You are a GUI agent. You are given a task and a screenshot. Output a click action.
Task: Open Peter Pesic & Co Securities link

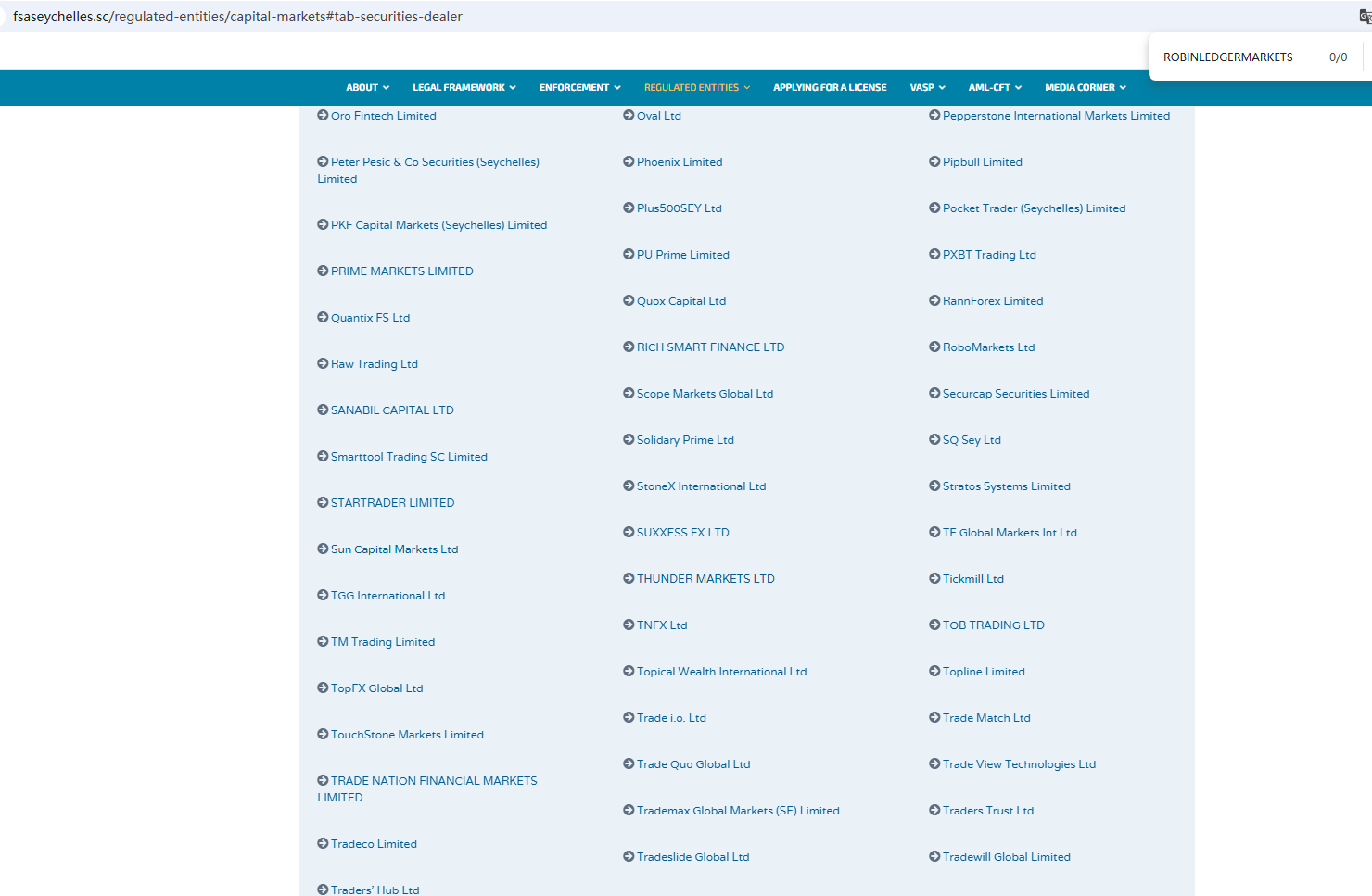428,170
